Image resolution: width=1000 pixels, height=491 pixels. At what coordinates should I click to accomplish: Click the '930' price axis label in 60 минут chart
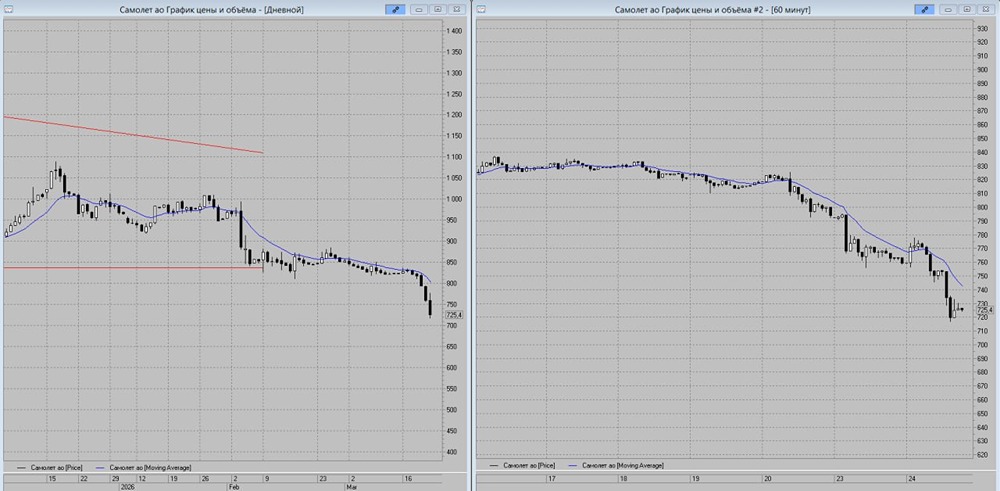982,29
